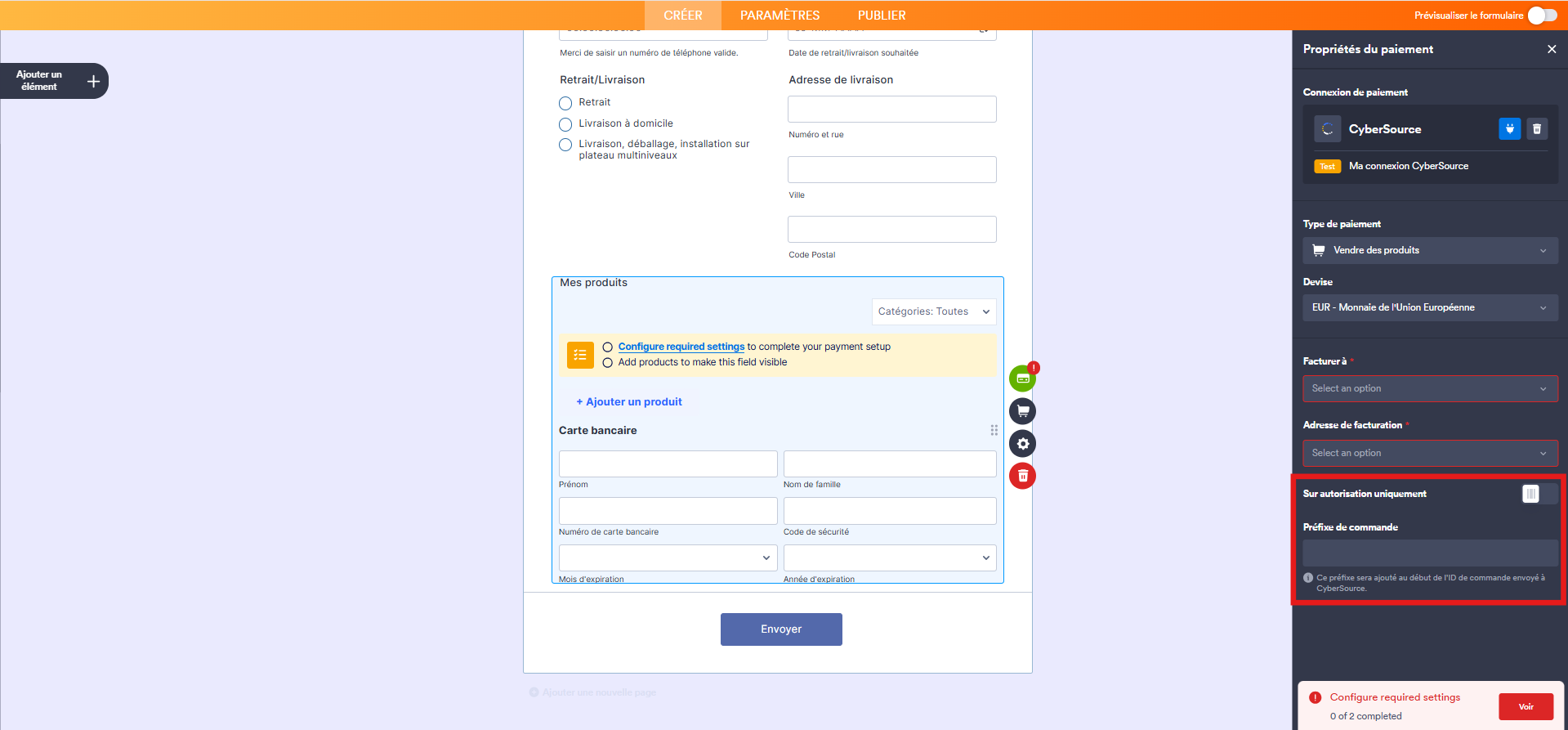Click the red alert icon in notification

click(1315, 697)
